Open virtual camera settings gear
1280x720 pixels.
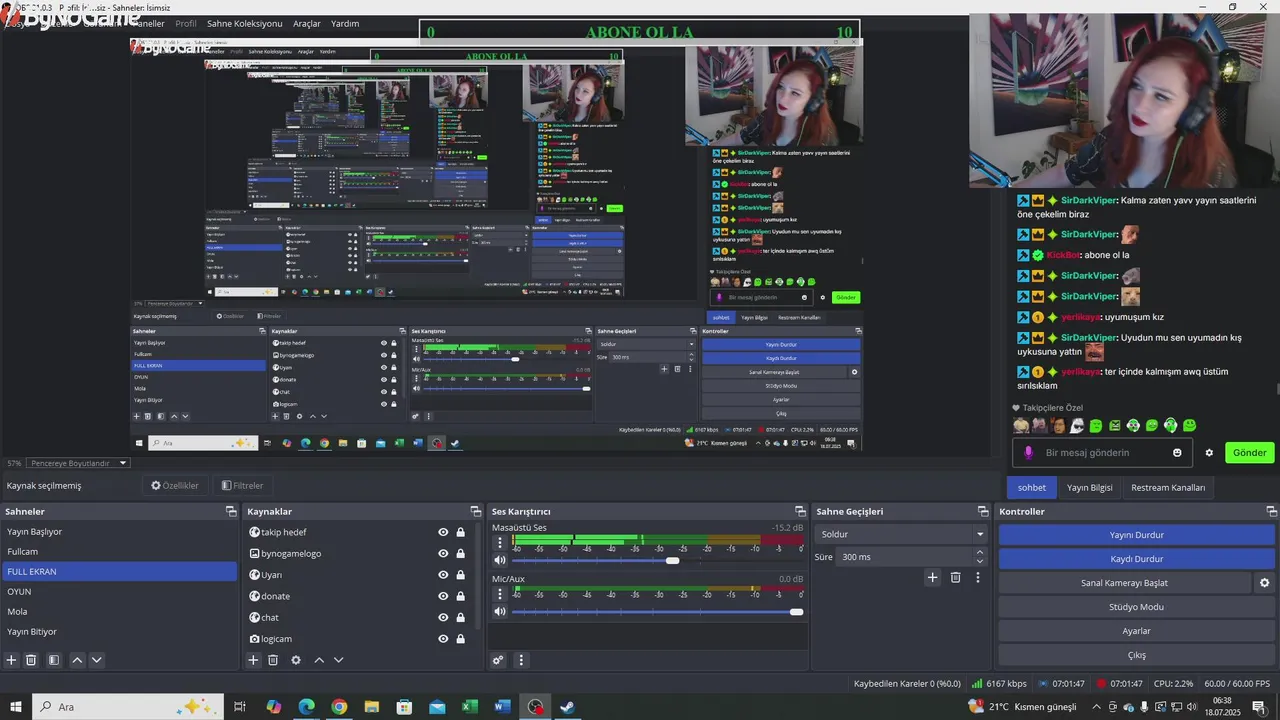[x=1264, y=583]
